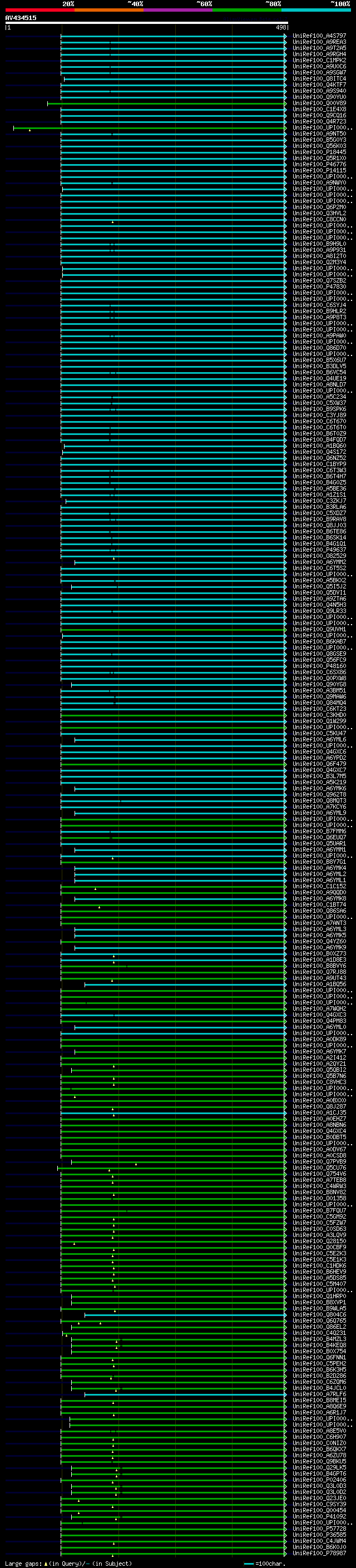Click the orange ~40% identity legend segment
The image size is (356, 1568).
tap(109, 11)
